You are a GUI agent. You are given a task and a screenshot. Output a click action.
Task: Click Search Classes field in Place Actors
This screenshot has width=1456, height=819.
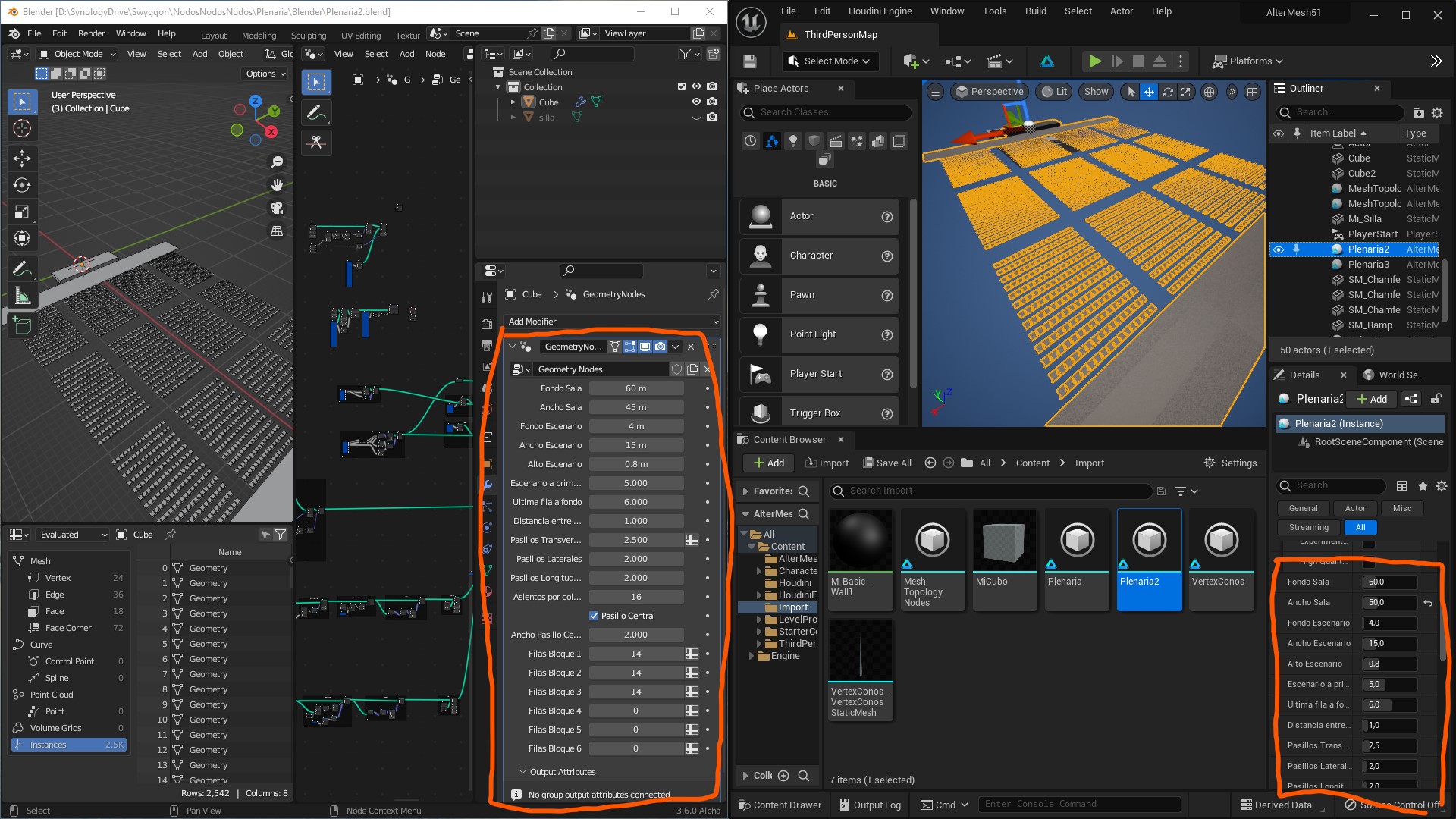tap(826, 112)
